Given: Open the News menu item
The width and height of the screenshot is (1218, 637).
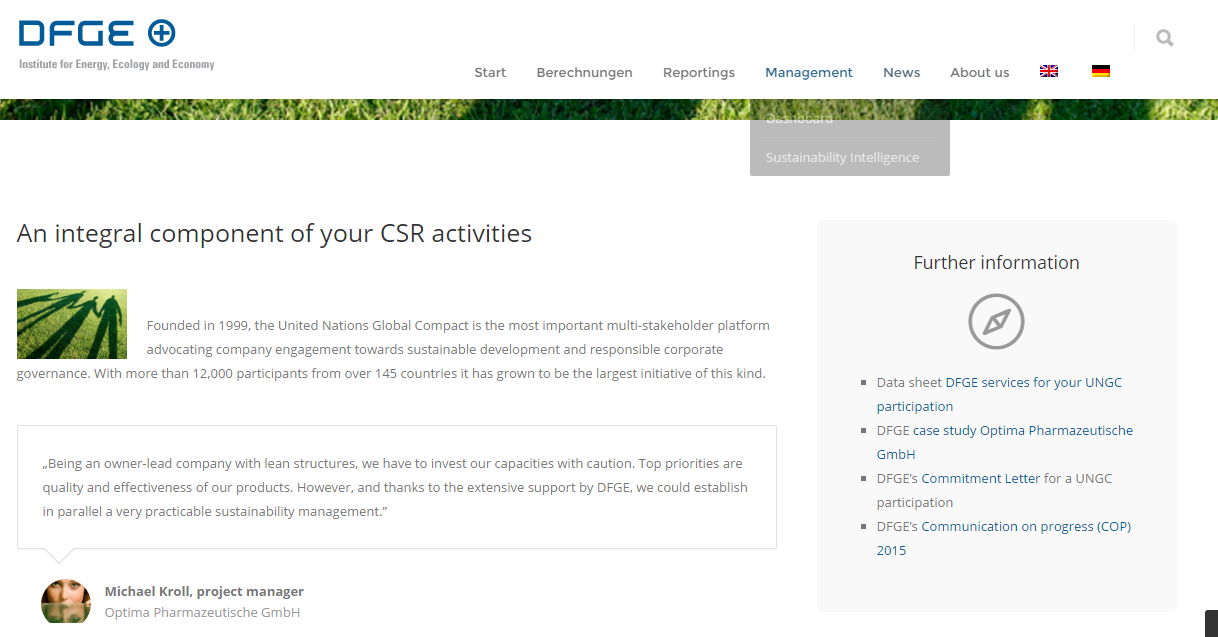Looking at the screenshot, I should (x=901, y=72).
